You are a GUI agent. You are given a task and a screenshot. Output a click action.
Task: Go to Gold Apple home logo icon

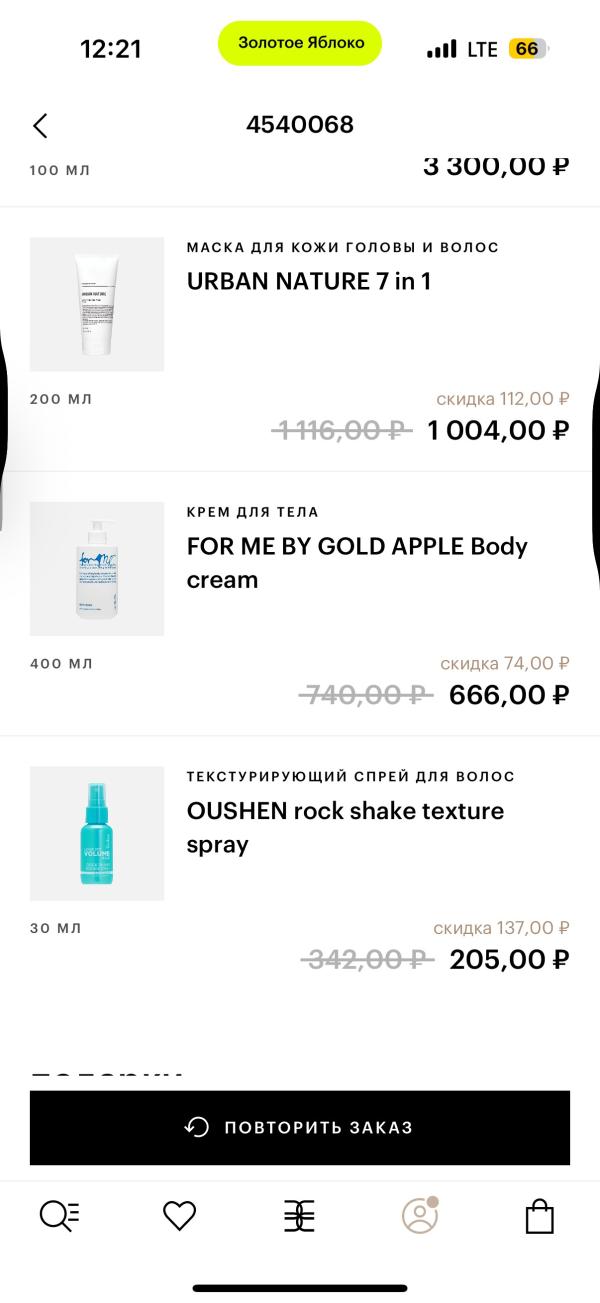point(299,1215)
